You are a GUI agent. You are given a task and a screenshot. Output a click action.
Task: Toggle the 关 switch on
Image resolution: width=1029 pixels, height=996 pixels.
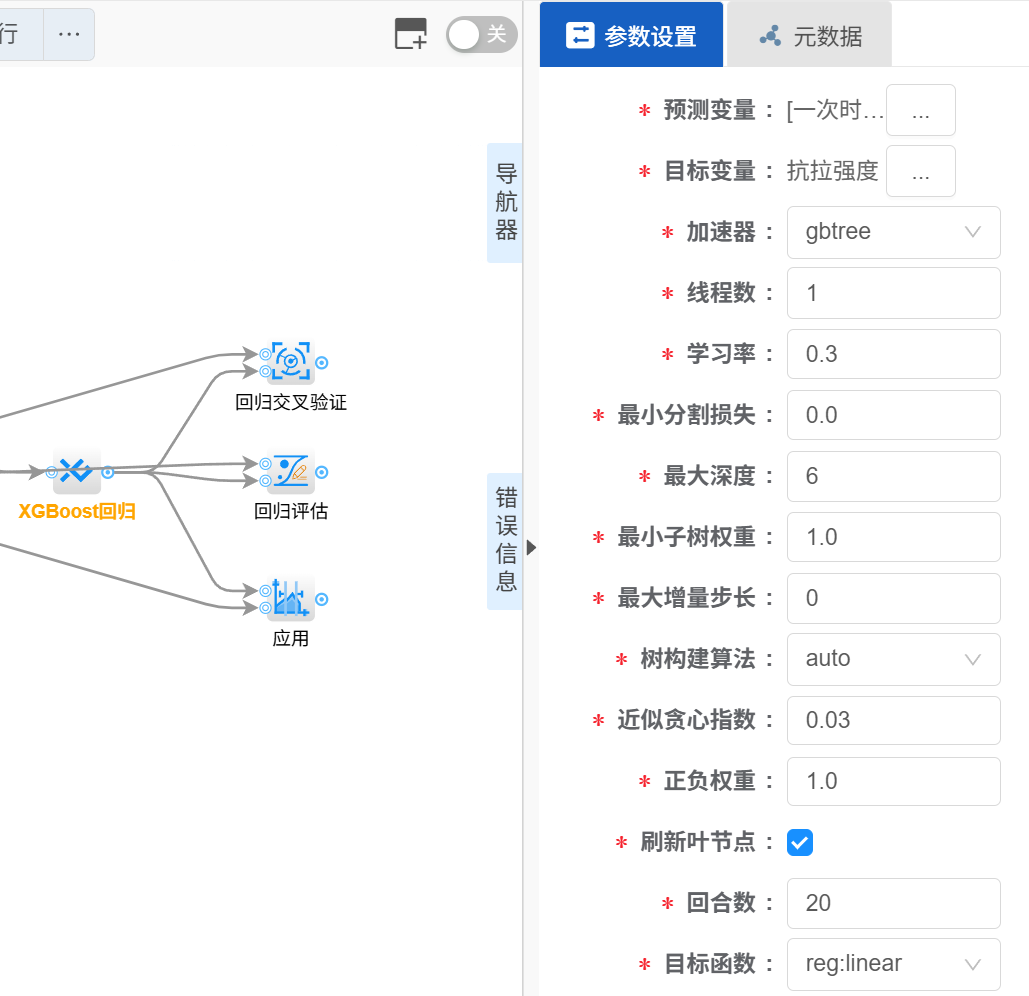(481, 34)
